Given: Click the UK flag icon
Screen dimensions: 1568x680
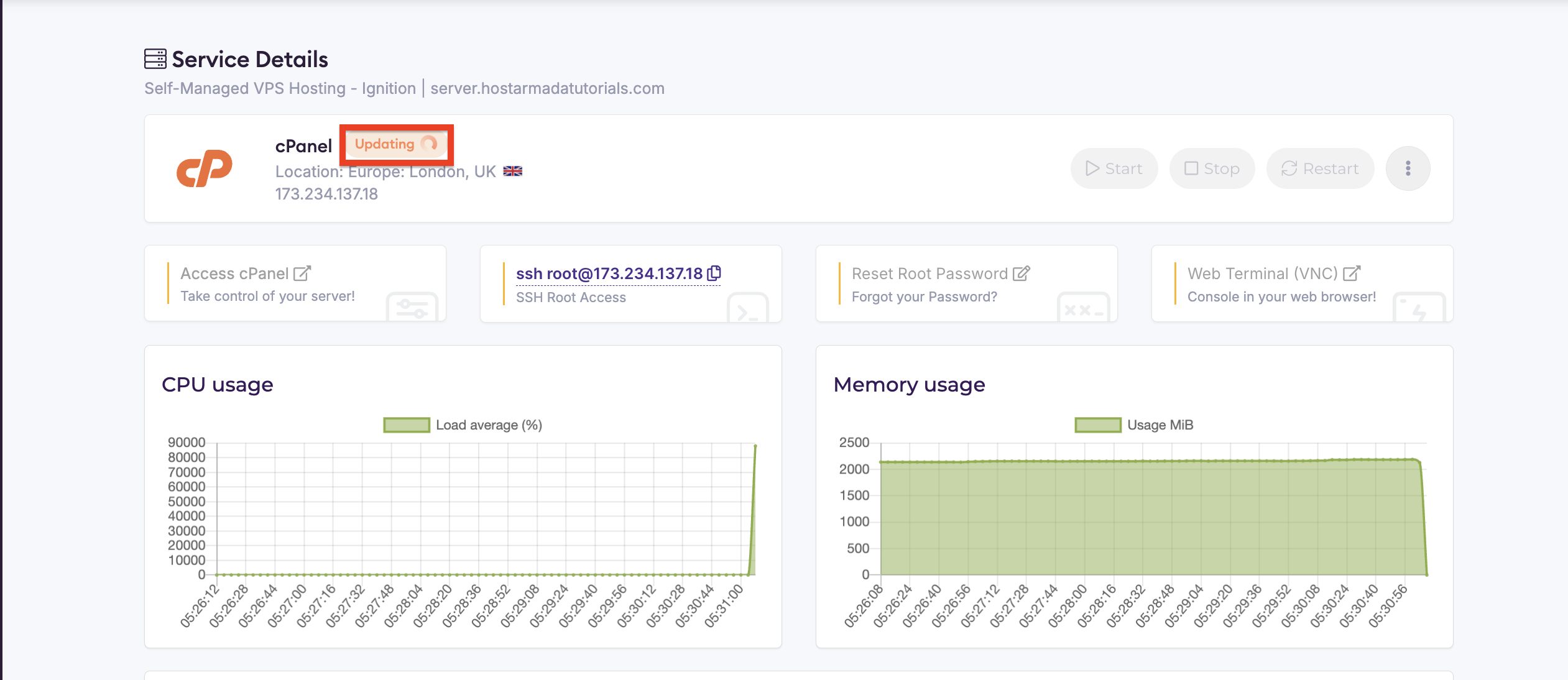Looking at the screenshot, I should tap(513, 171).
